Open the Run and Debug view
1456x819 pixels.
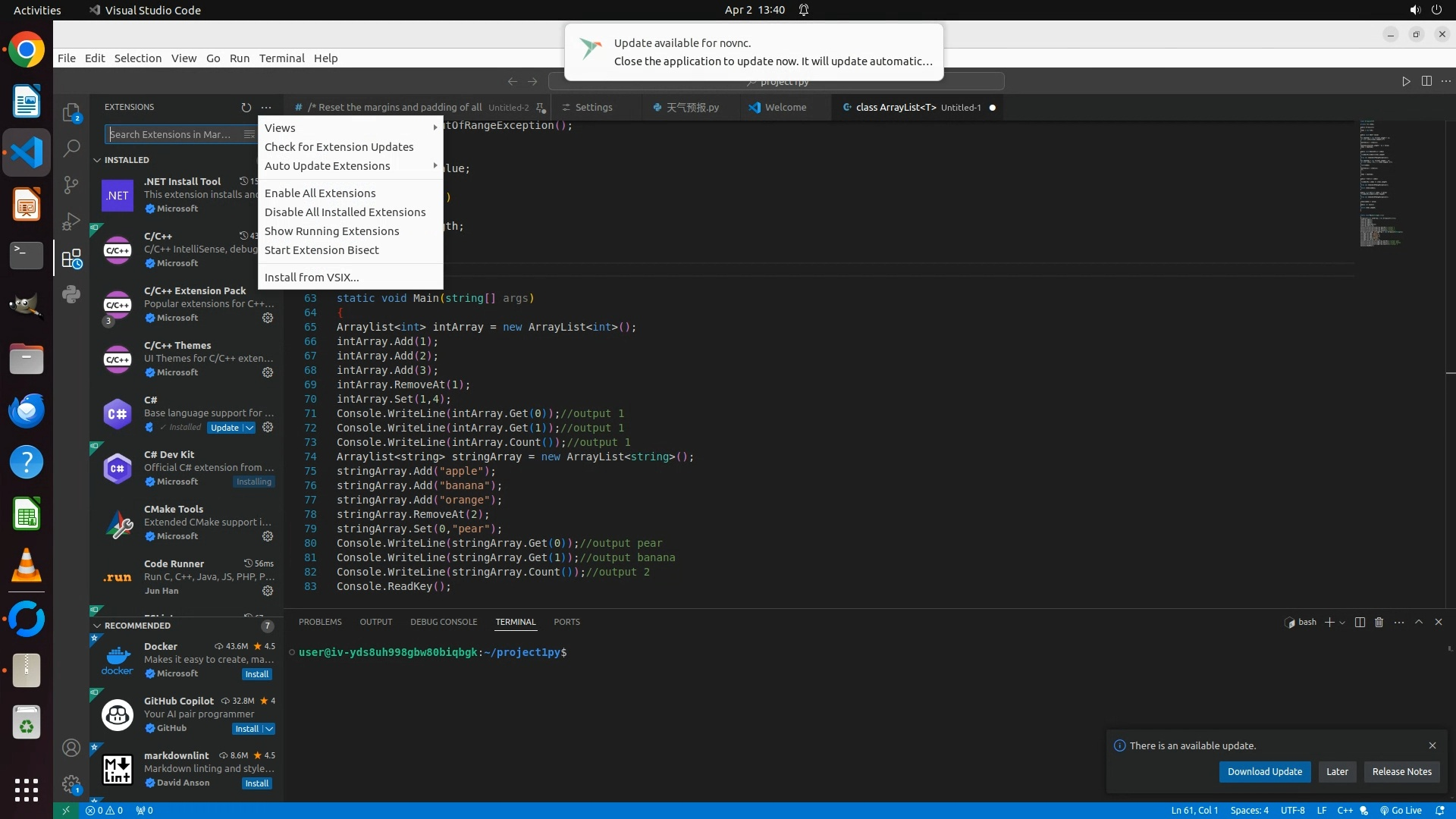[71, 221]
